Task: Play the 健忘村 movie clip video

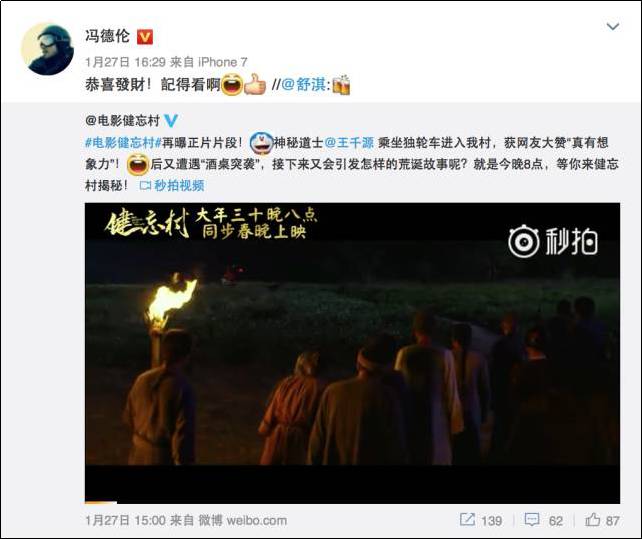Action: [352, 353]
